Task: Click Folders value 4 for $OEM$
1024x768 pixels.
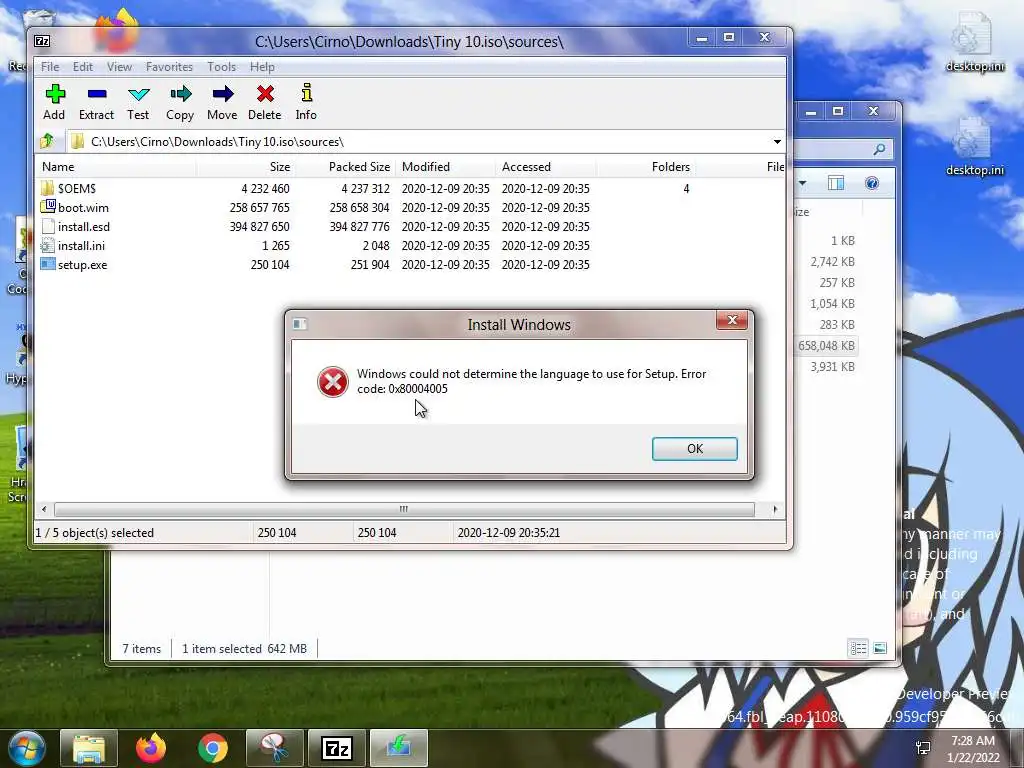Action: click(686, 189)
